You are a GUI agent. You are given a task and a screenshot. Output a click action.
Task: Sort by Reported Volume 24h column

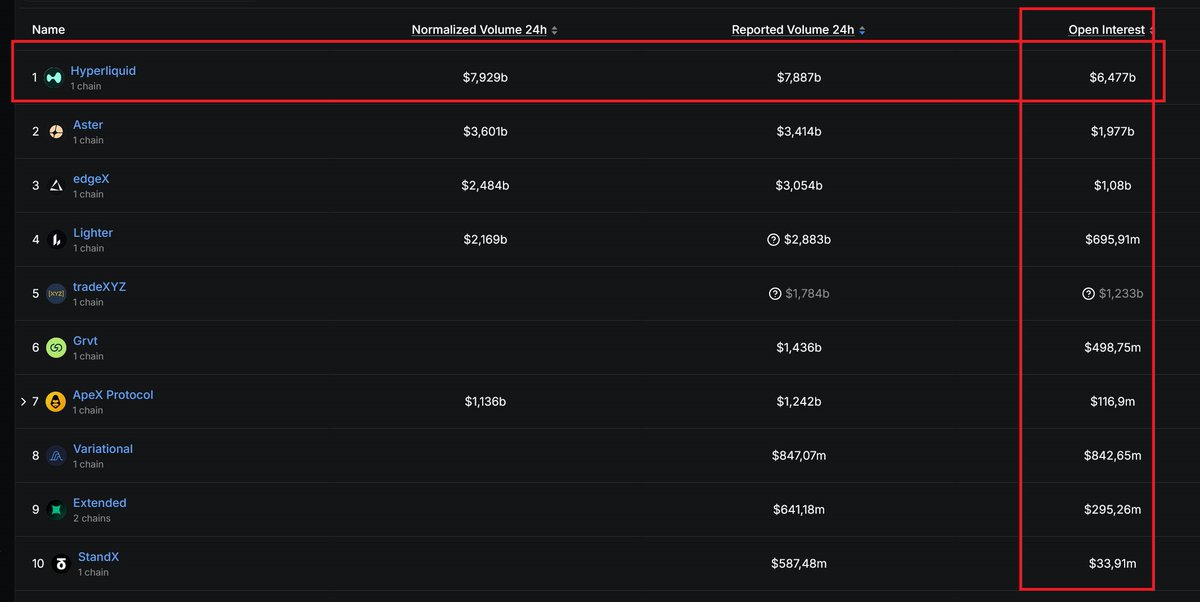click(798, 30)
